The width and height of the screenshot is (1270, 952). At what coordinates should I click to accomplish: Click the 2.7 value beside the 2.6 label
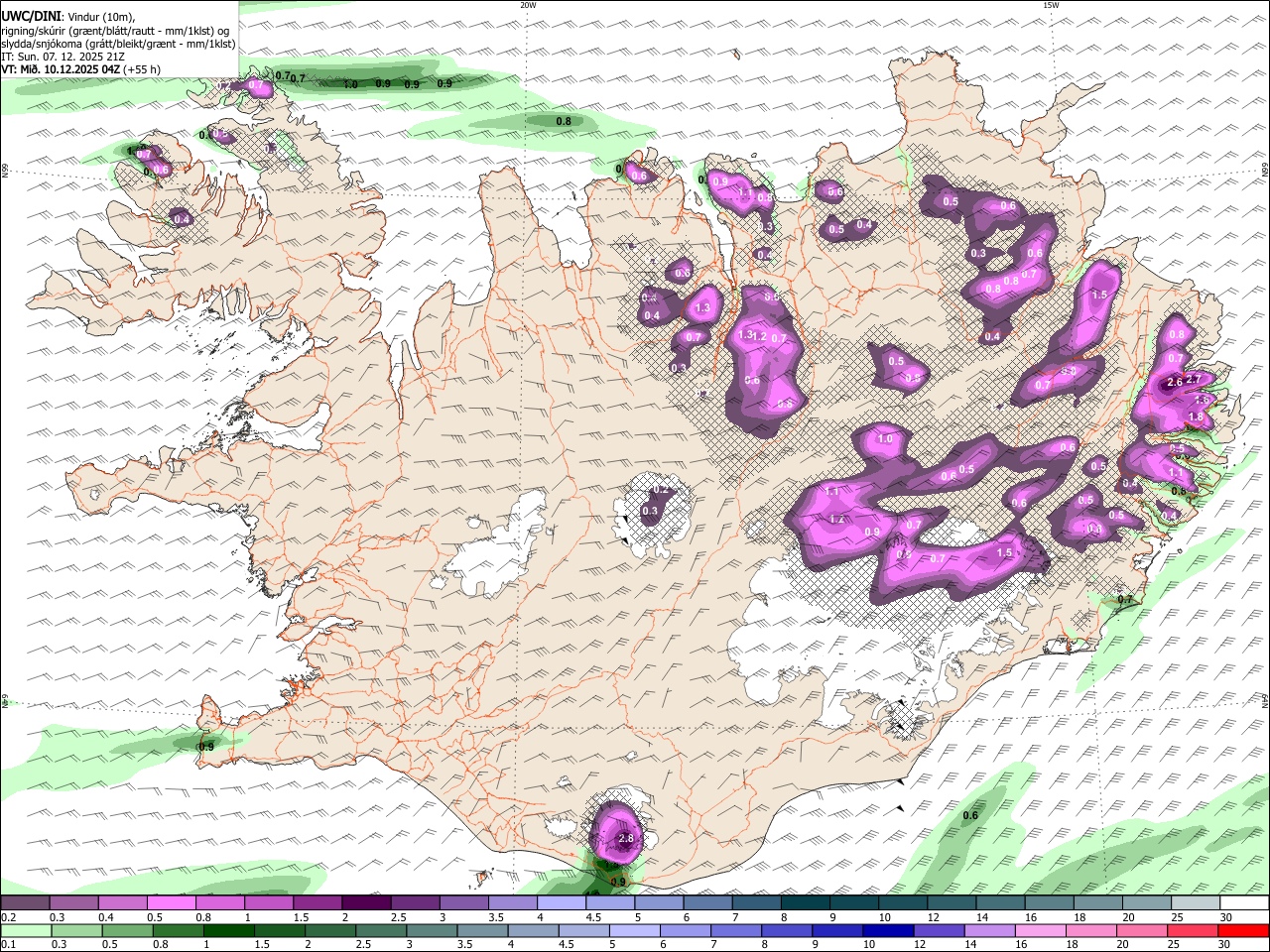tap(1194, 379)
